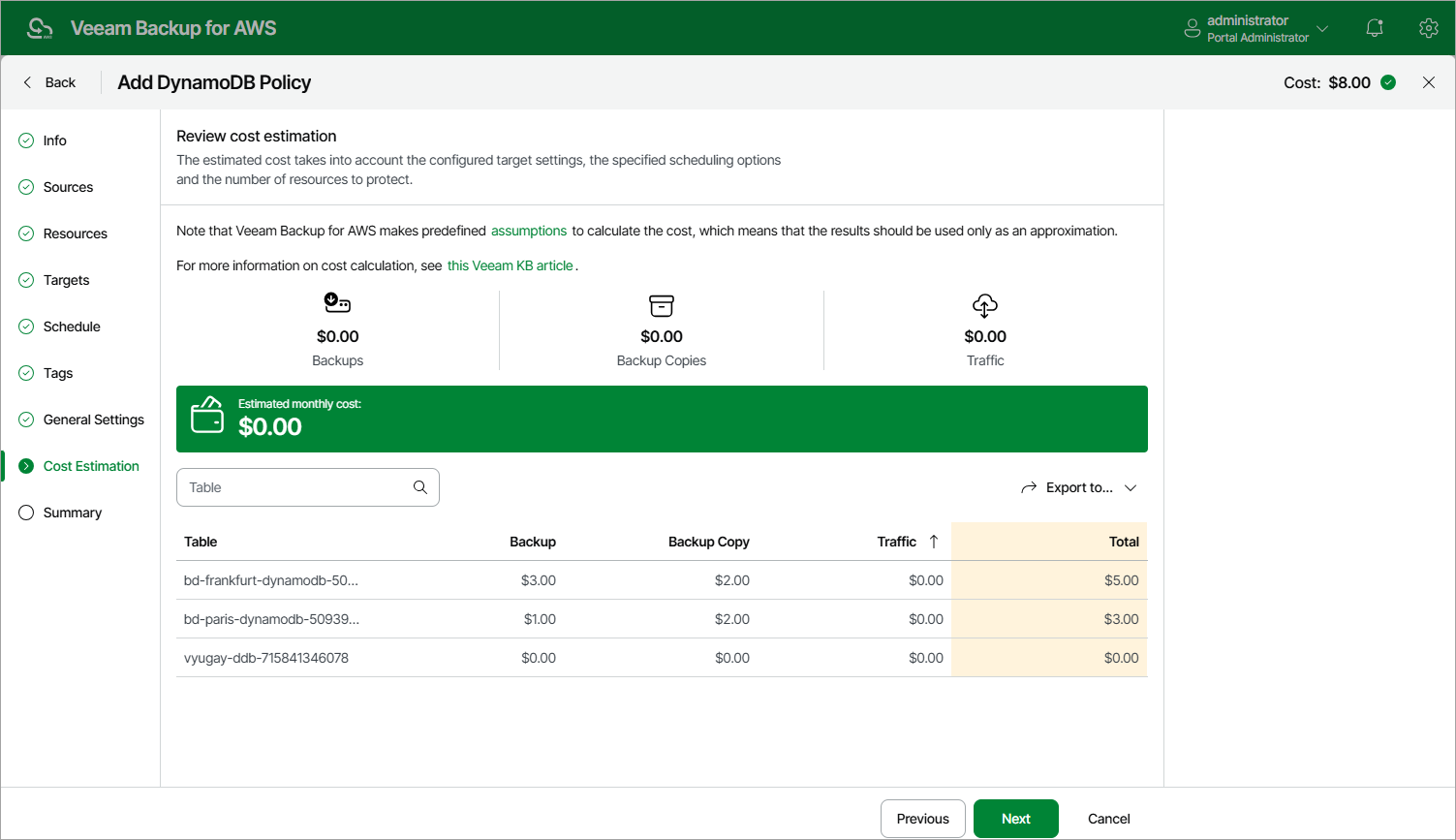
Task: Click the wallet icon in the estimated cost banner
Action: 207,415
